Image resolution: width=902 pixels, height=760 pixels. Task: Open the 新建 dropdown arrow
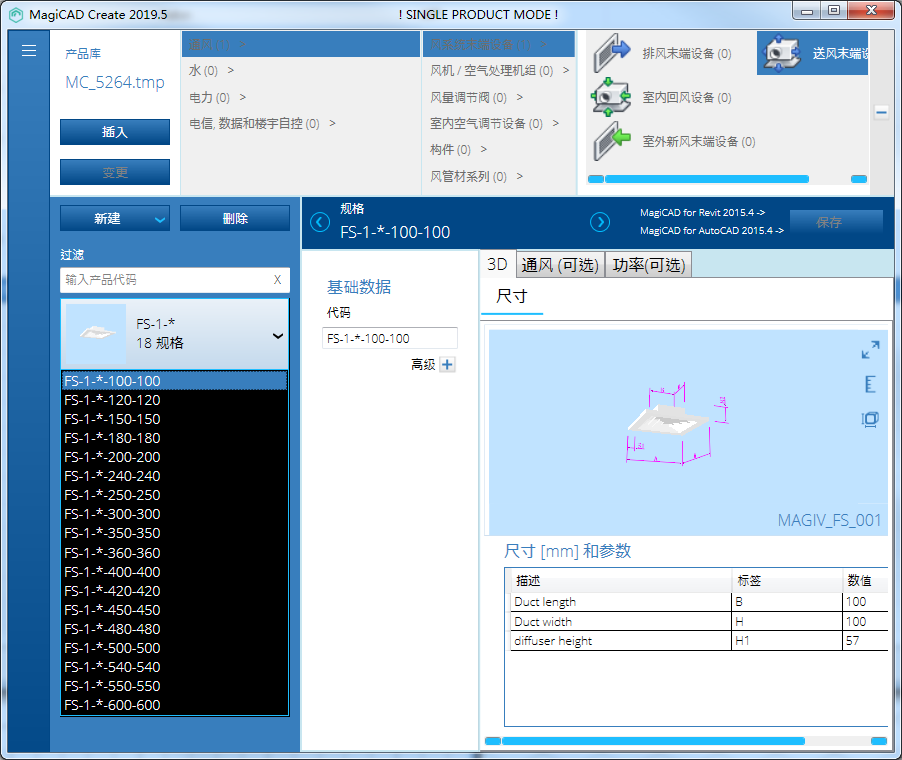point(160,219)
